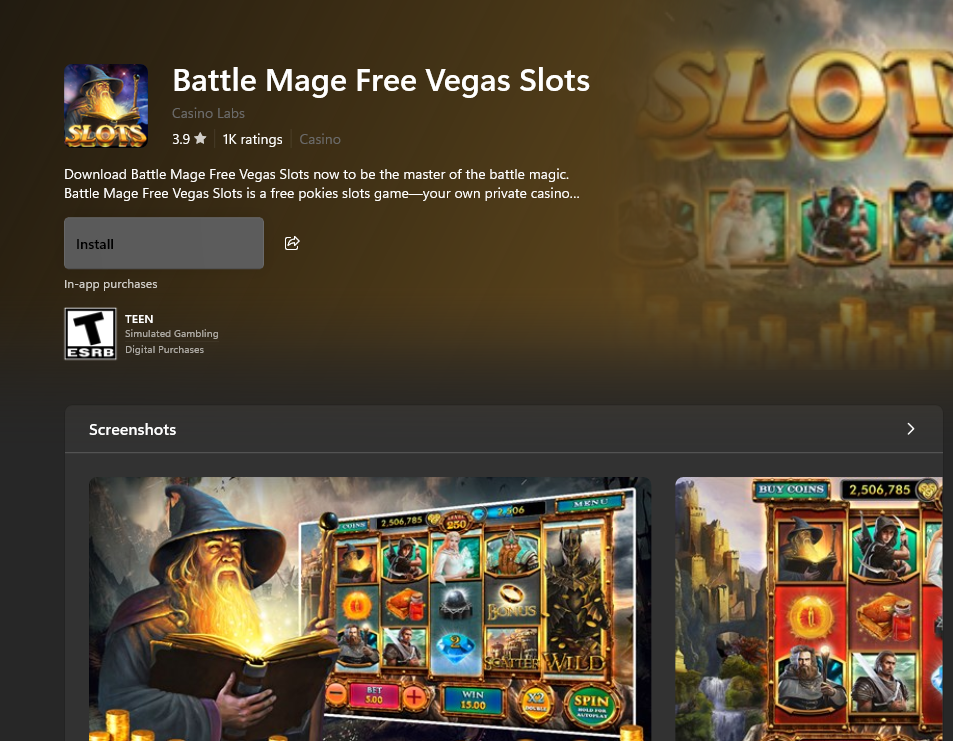Click the MENU tab in game screenshot
Viewport: 953px width, 741px height.
point(590,503)
